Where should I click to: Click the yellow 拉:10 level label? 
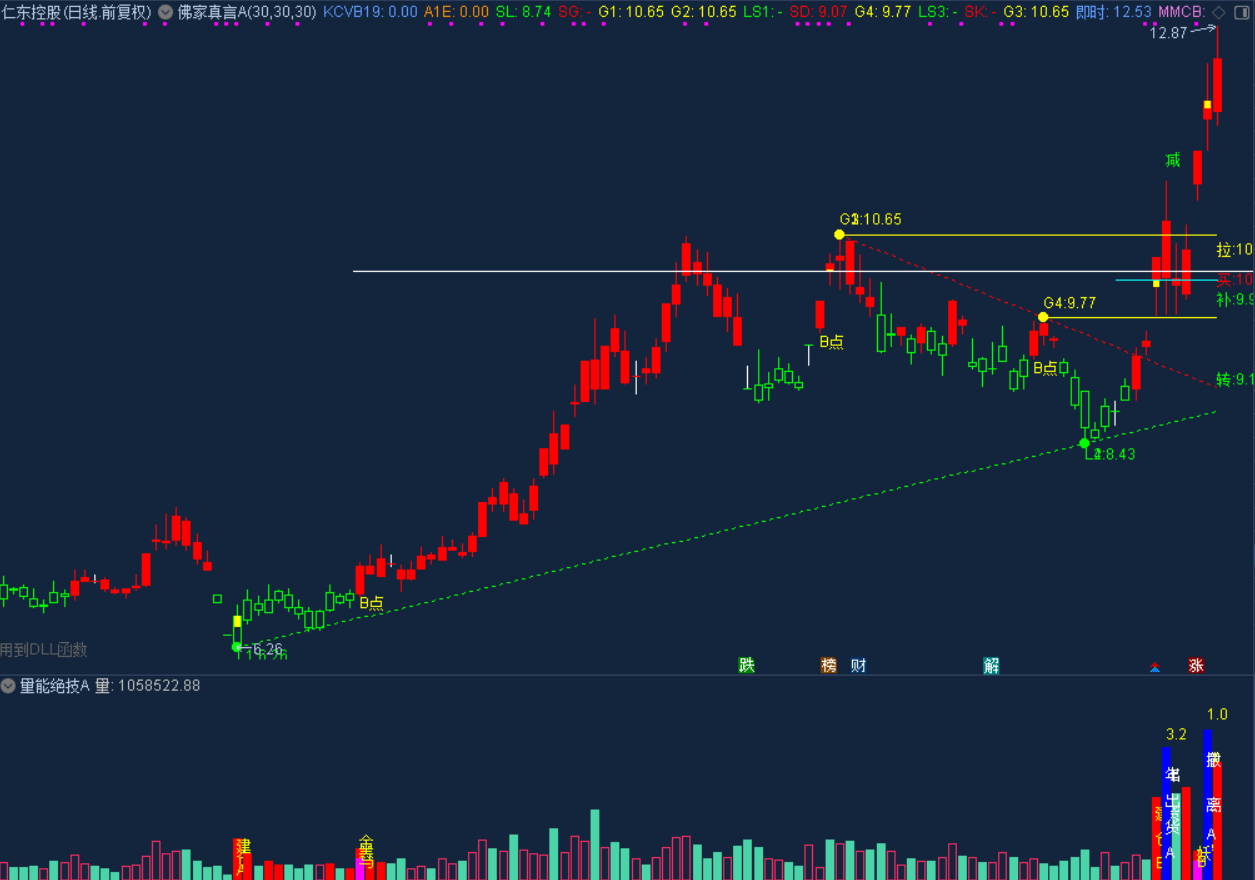(x=1235, y=250)
